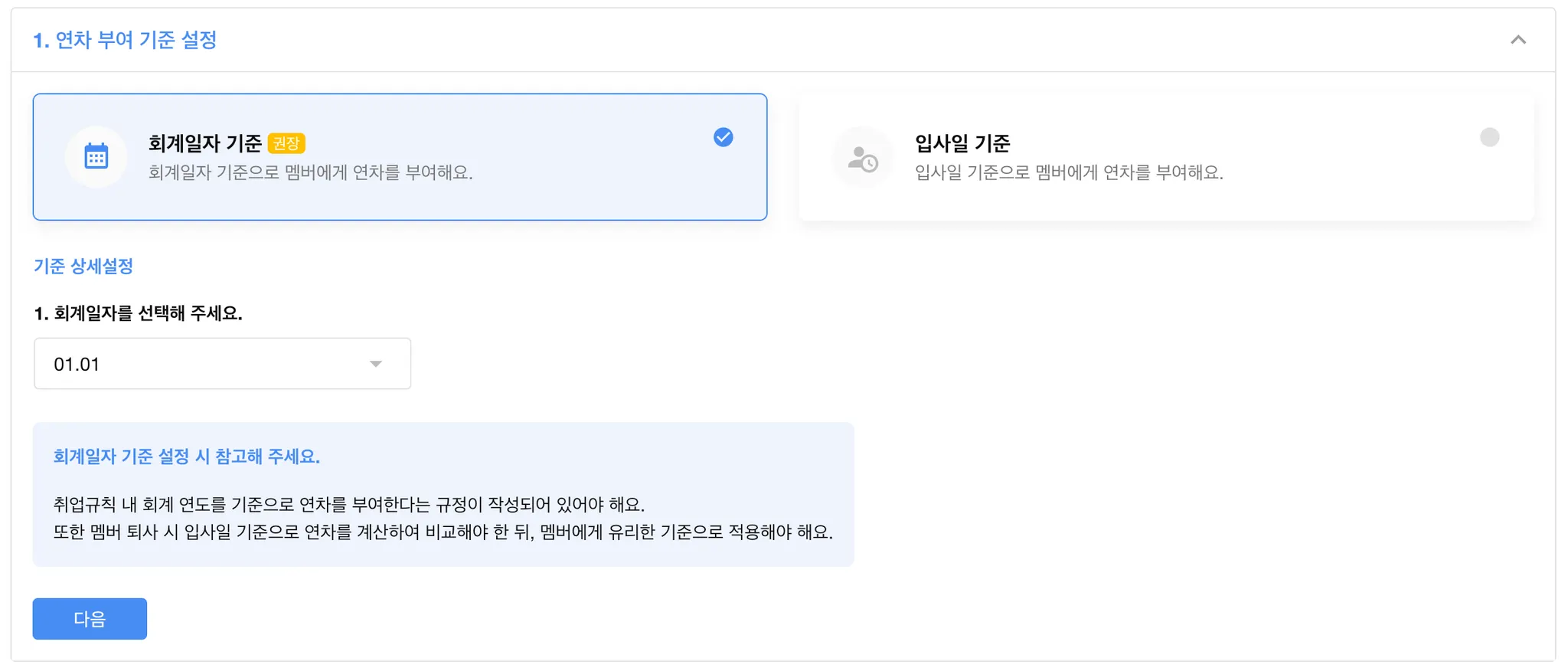Collapse the section with the top-right chevron
The image size is (1568, 671).
[x=1517, y=40]
